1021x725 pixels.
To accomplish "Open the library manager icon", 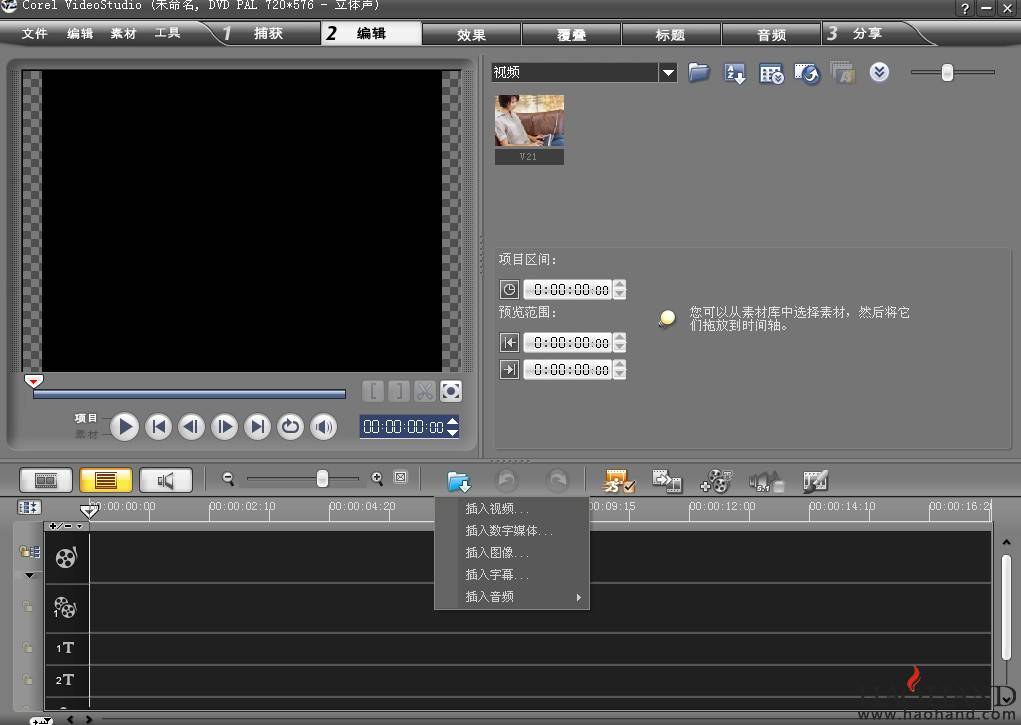I will [x=771, y=74].
